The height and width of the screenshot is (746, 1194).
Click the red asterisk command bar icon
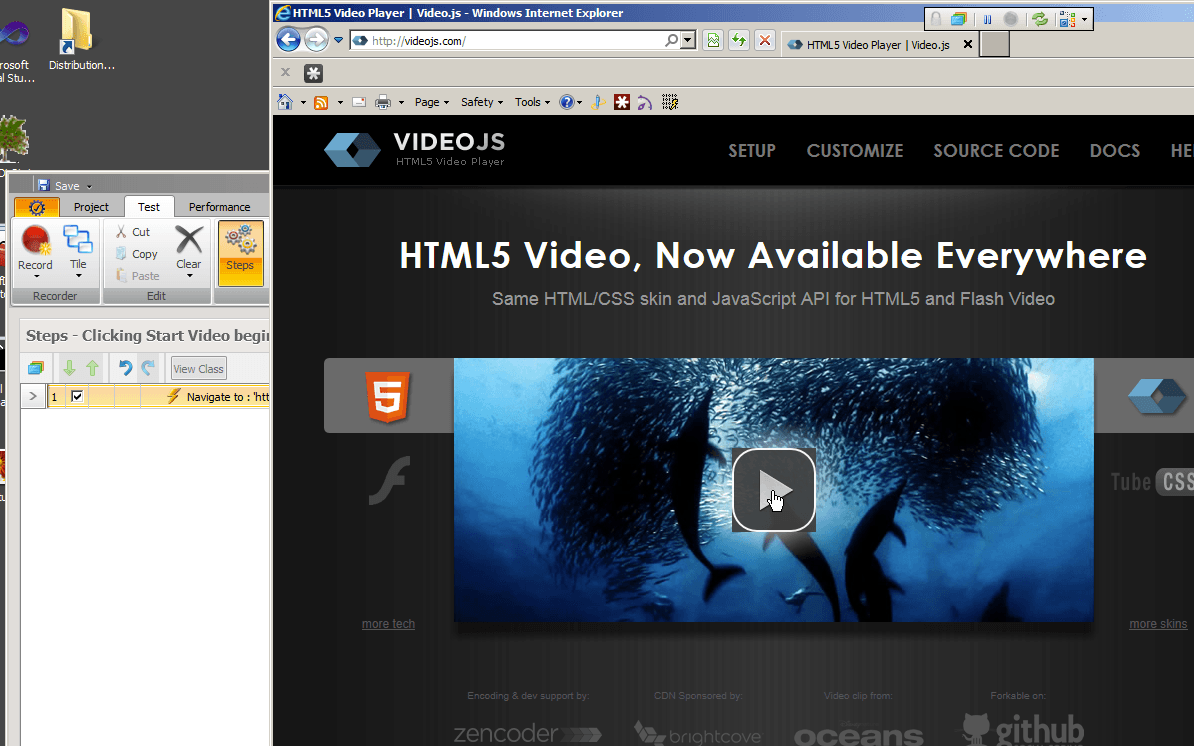click(622, 102)
